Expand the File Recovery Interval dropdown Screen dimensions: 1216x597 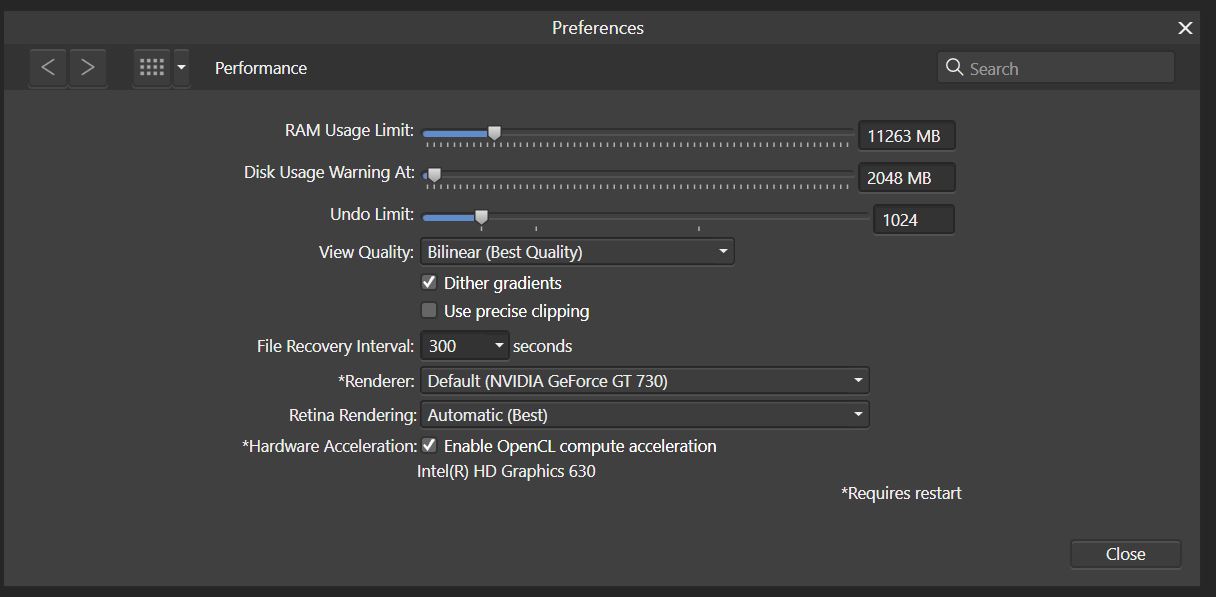click(465, 346)
